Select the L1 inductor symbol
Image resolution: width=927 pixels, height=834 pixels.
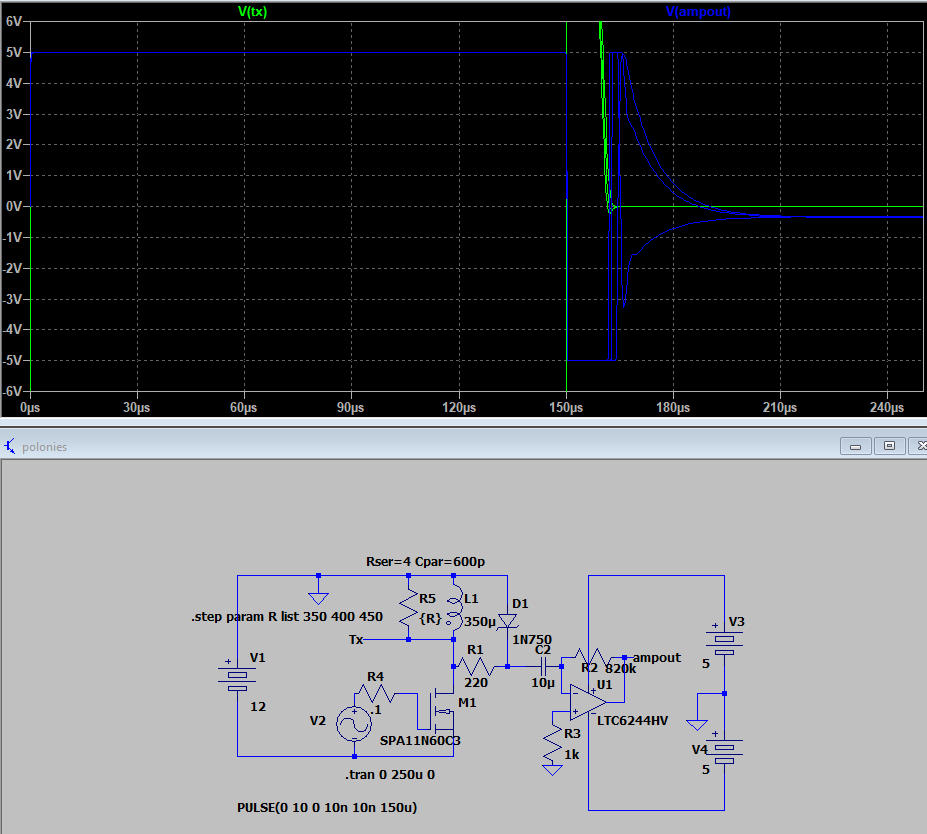(454, 607)
